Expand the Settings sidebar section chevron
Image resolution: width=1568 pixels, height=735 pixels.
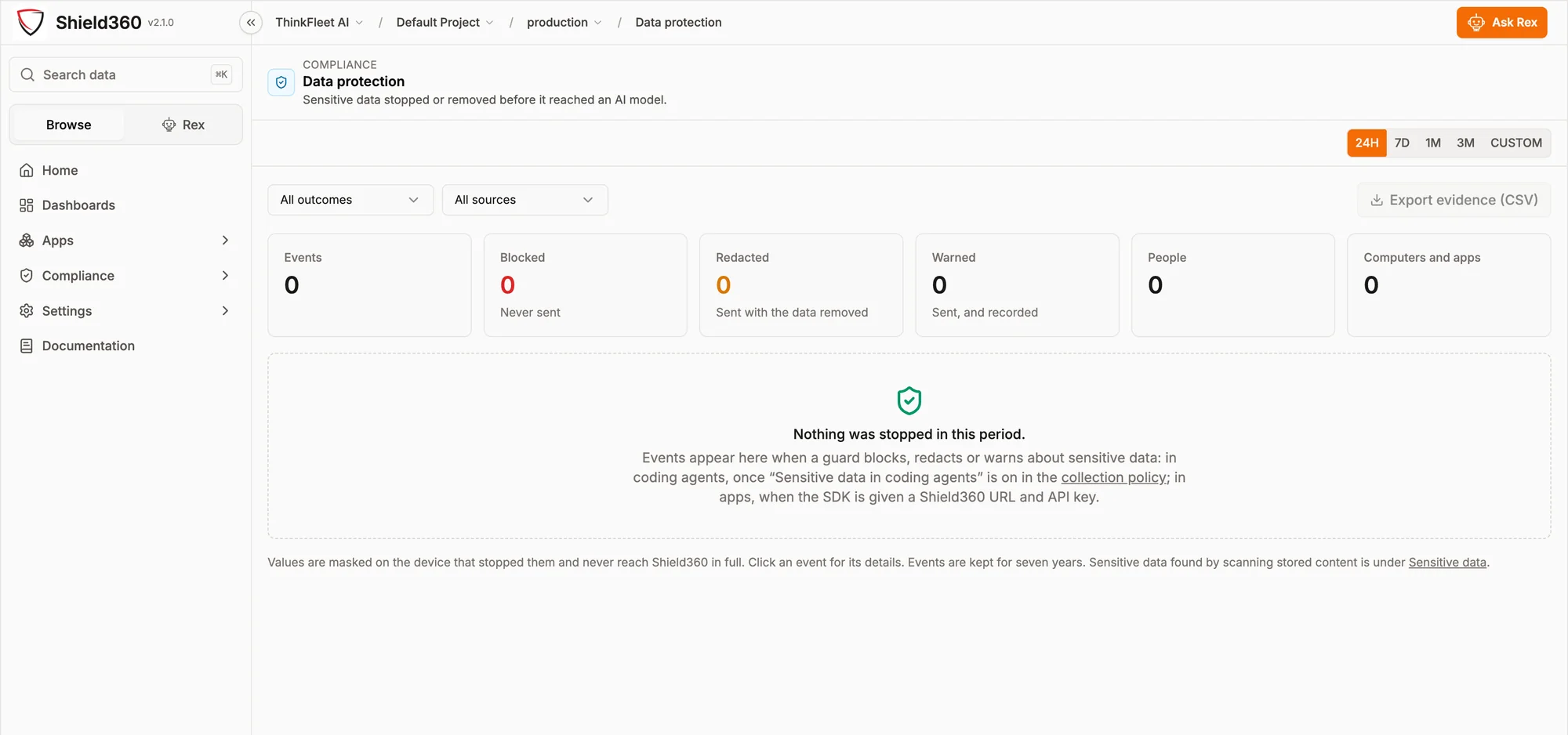point(225,311)
